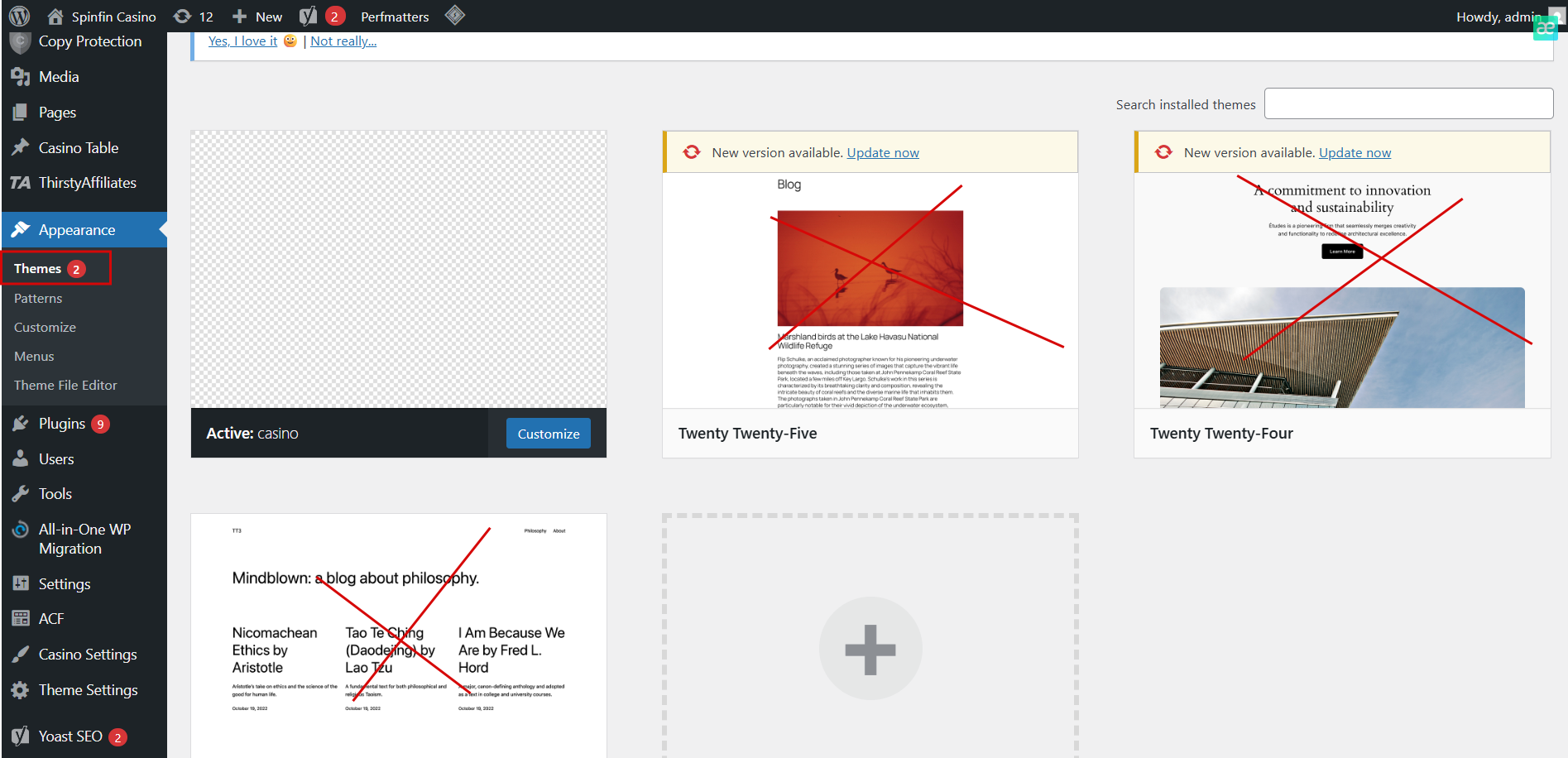Click the 'Active: casino' label
Image resolution: width=1568 pixels, height=758 pixels.
[x=252, y=433]
